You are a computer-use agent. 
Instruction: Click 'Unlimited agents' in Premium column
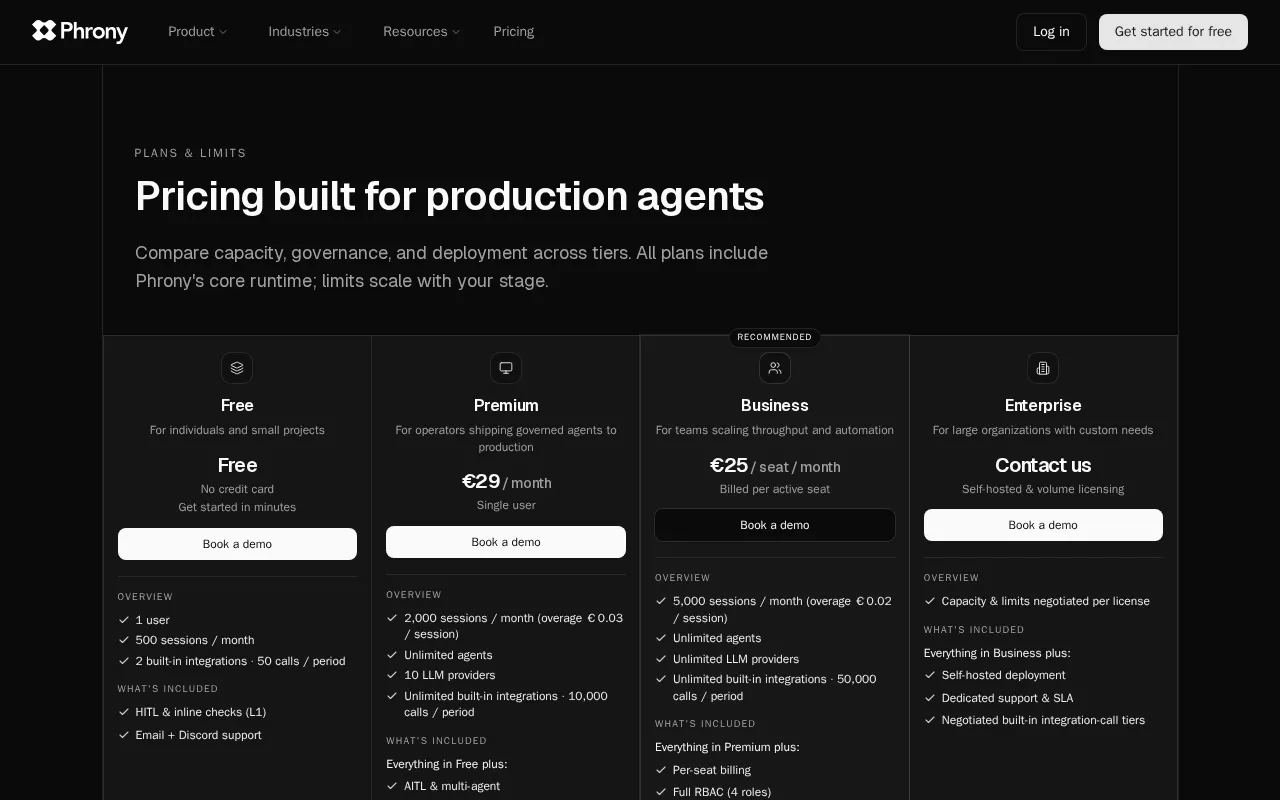(x=448, y=655)
